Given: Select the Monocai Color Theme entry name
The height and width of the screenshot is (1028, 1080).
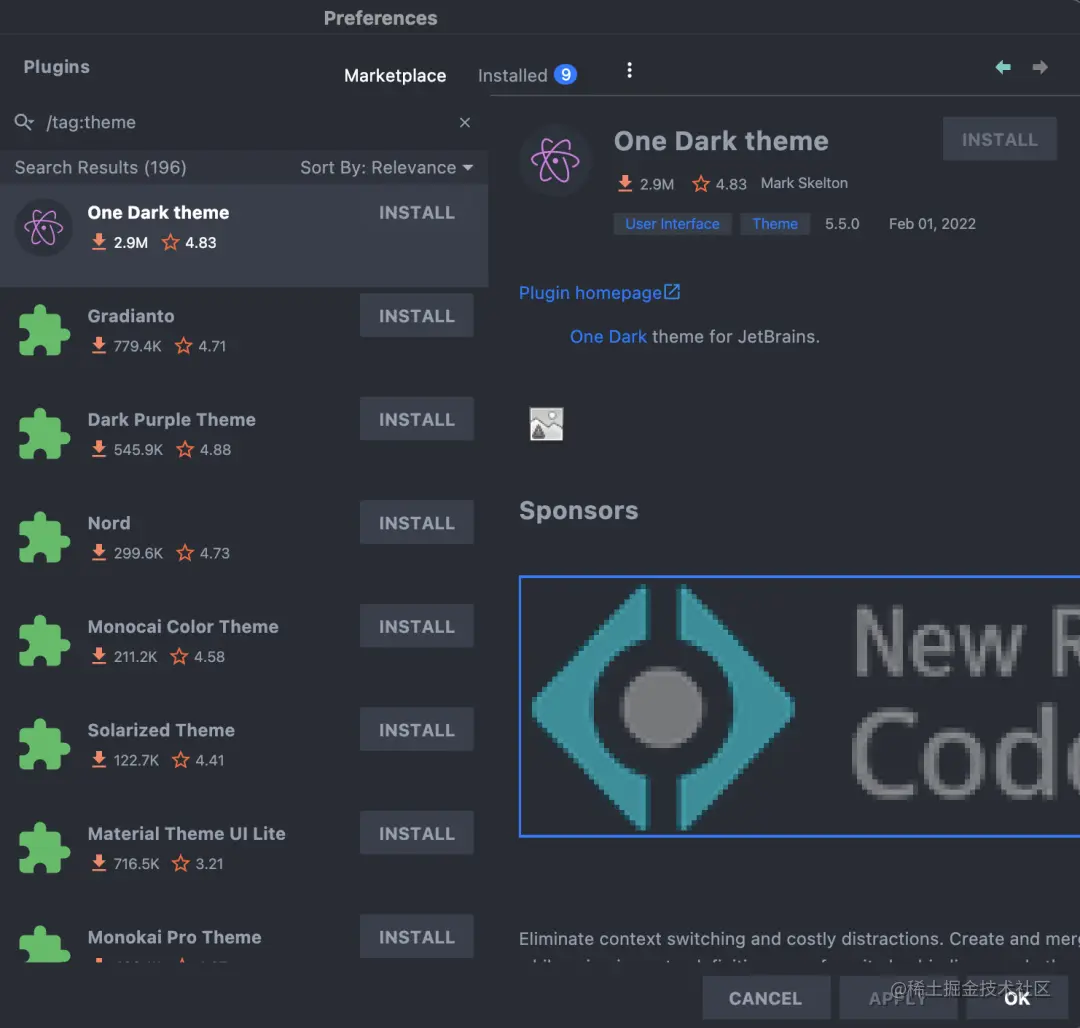Looking at the screenshot, I should 183,627.
